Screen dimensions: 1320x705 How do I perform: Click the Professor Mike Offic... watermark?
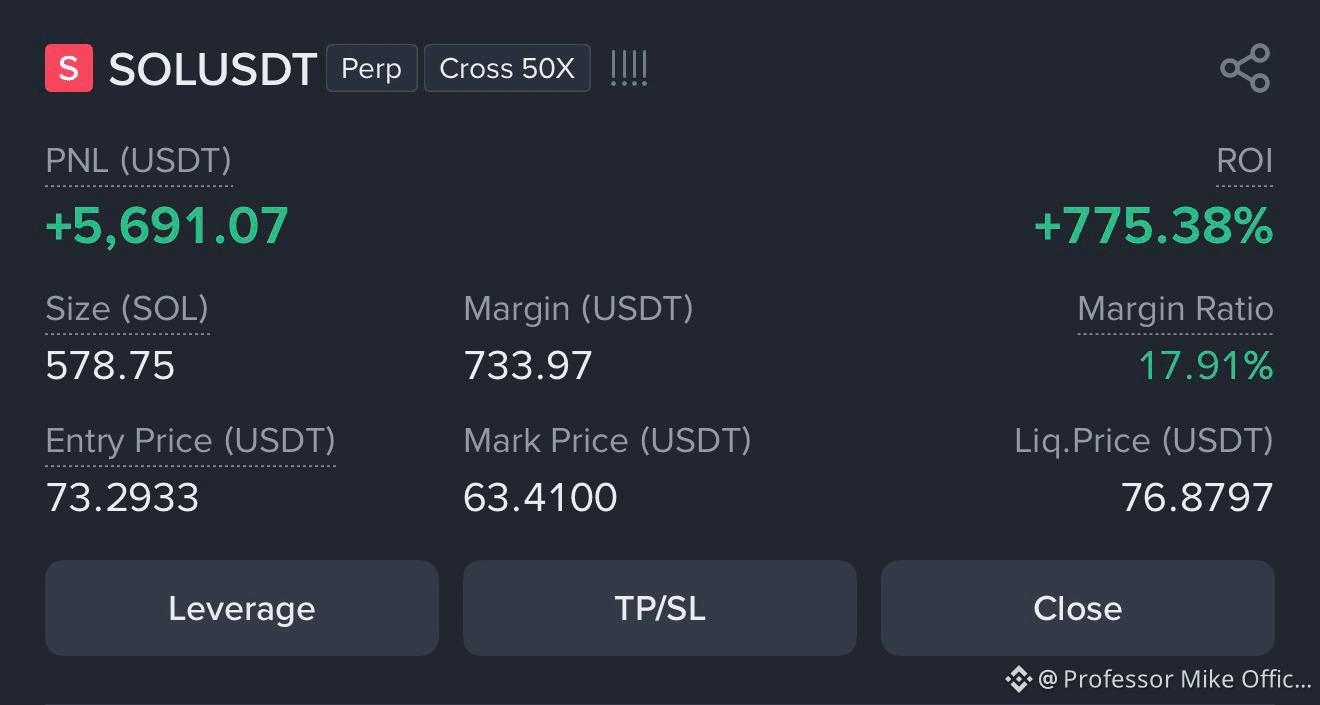(1174, 680)
